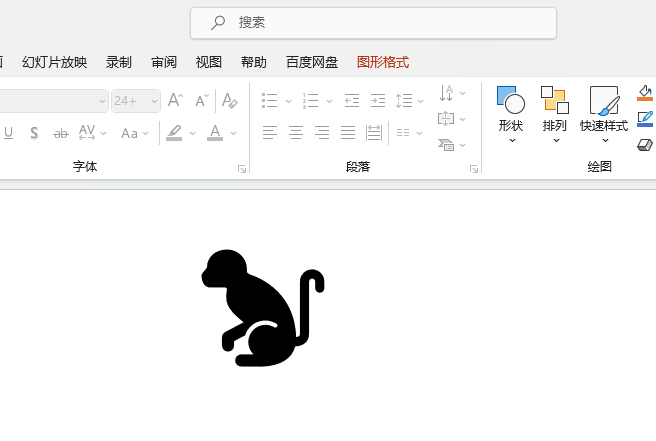Click the search box at top
The image size is (656, 441).
point(373,23)
